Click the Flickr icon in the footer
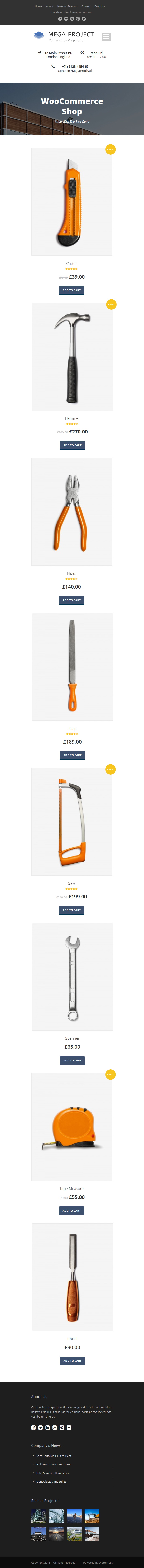This screenshot has width=144, height=1568. (x=69, y=1427)
